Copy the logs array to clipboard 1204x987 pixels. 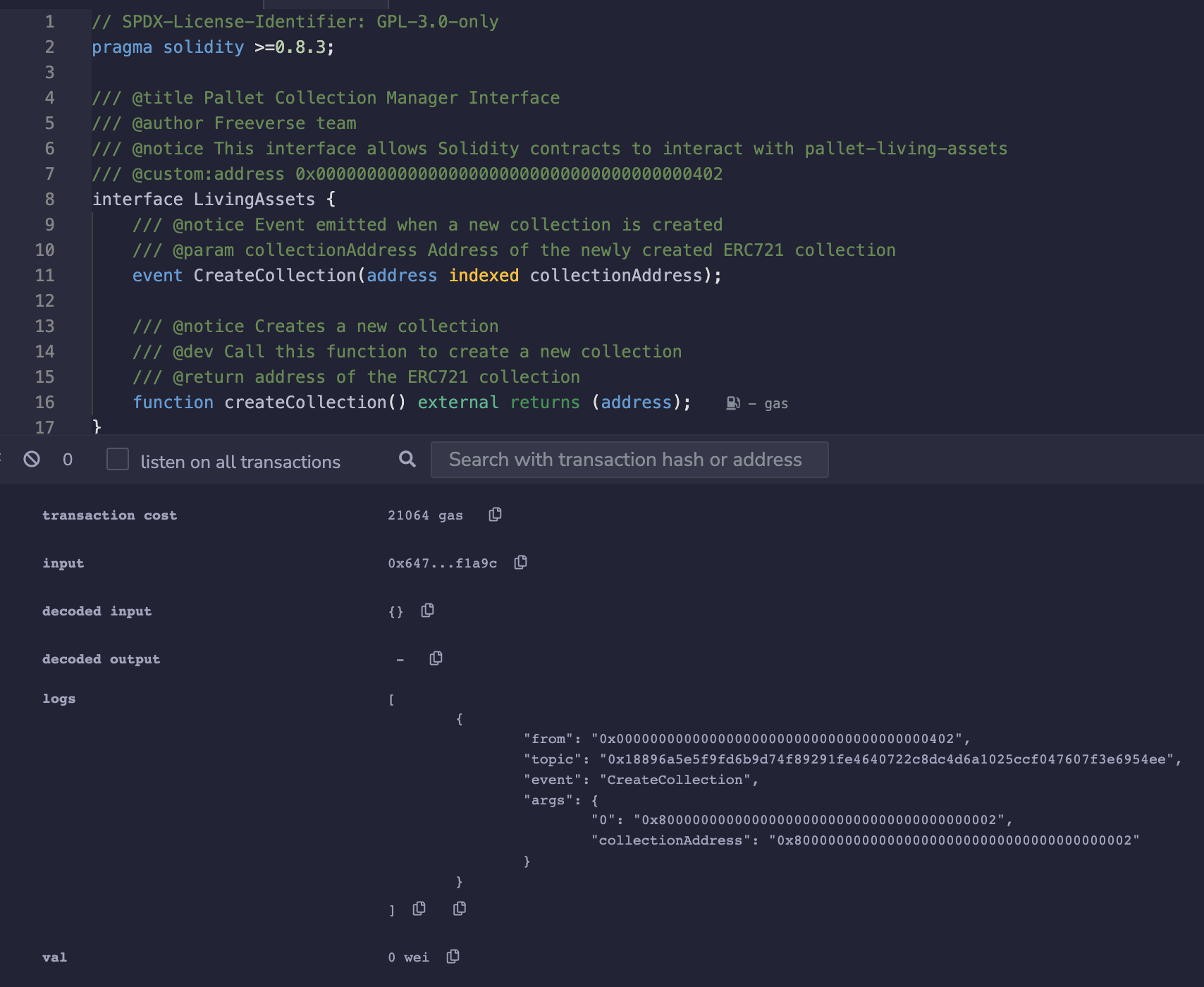[419, 909]
